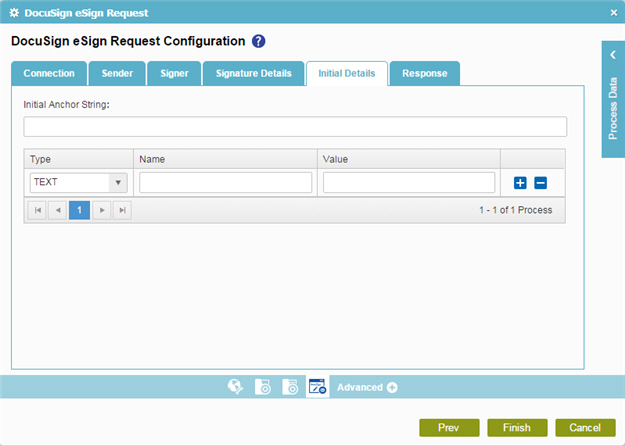Go to last page of grid
The height and width of the screenshot is (446, 625).
(122, 210)
